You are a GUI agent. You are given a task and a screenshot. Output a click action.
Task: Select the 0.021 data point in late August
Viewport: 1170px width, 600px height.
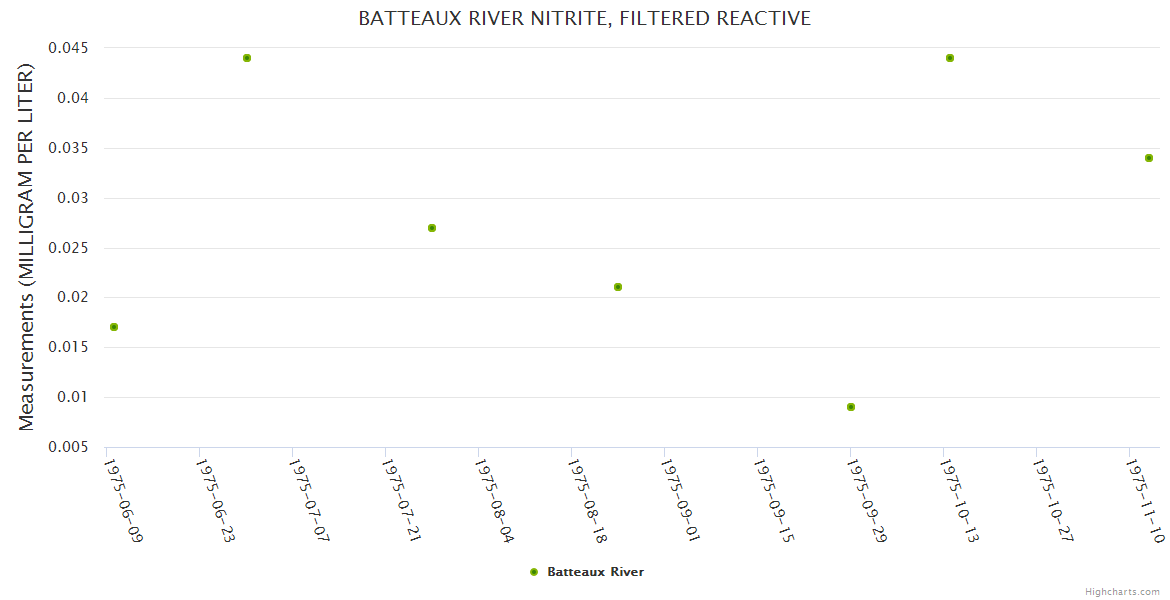618,287
